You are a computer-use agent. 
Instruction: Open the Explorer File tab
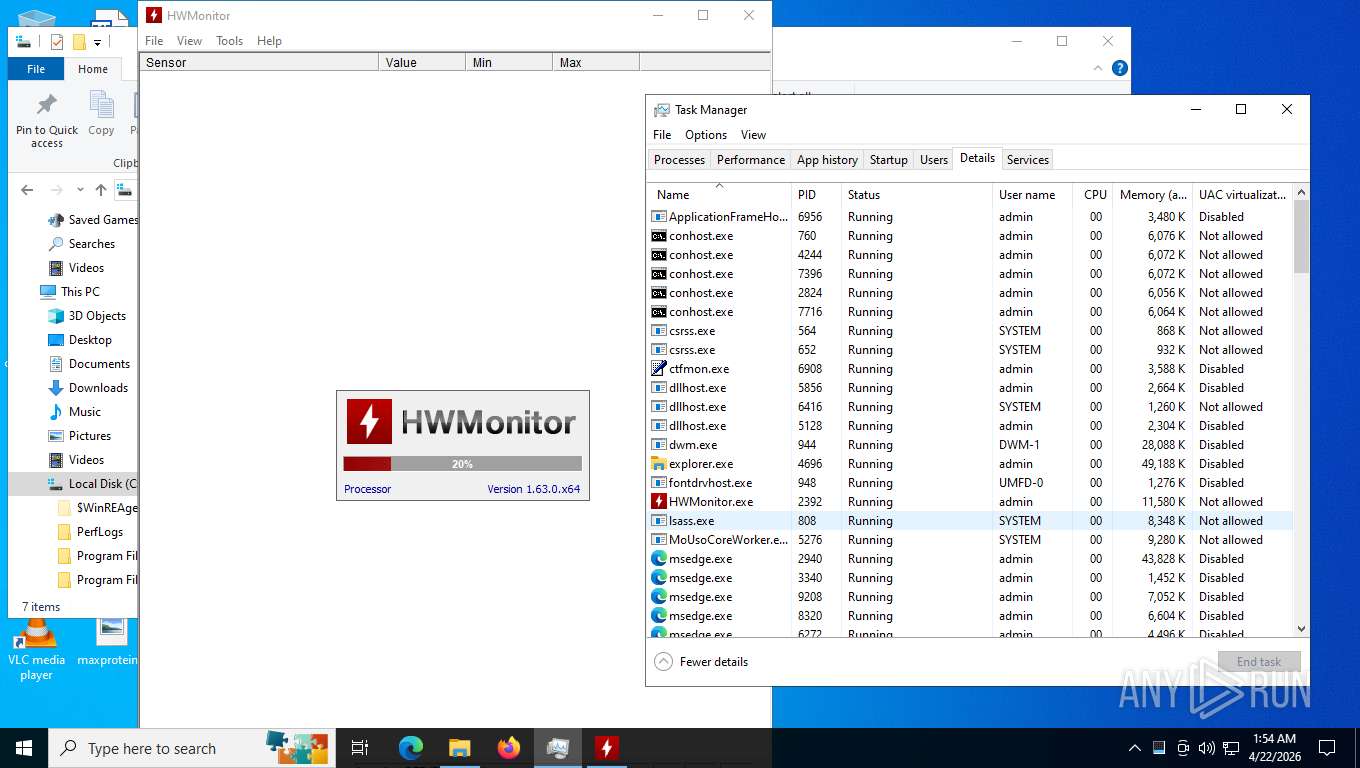pos(36,69)
